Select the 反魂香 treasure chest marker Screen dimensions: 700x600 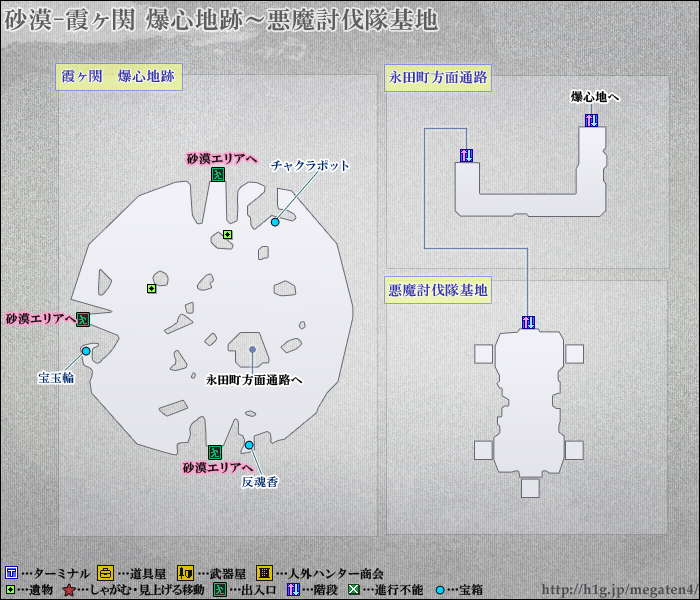pos(249,445)
